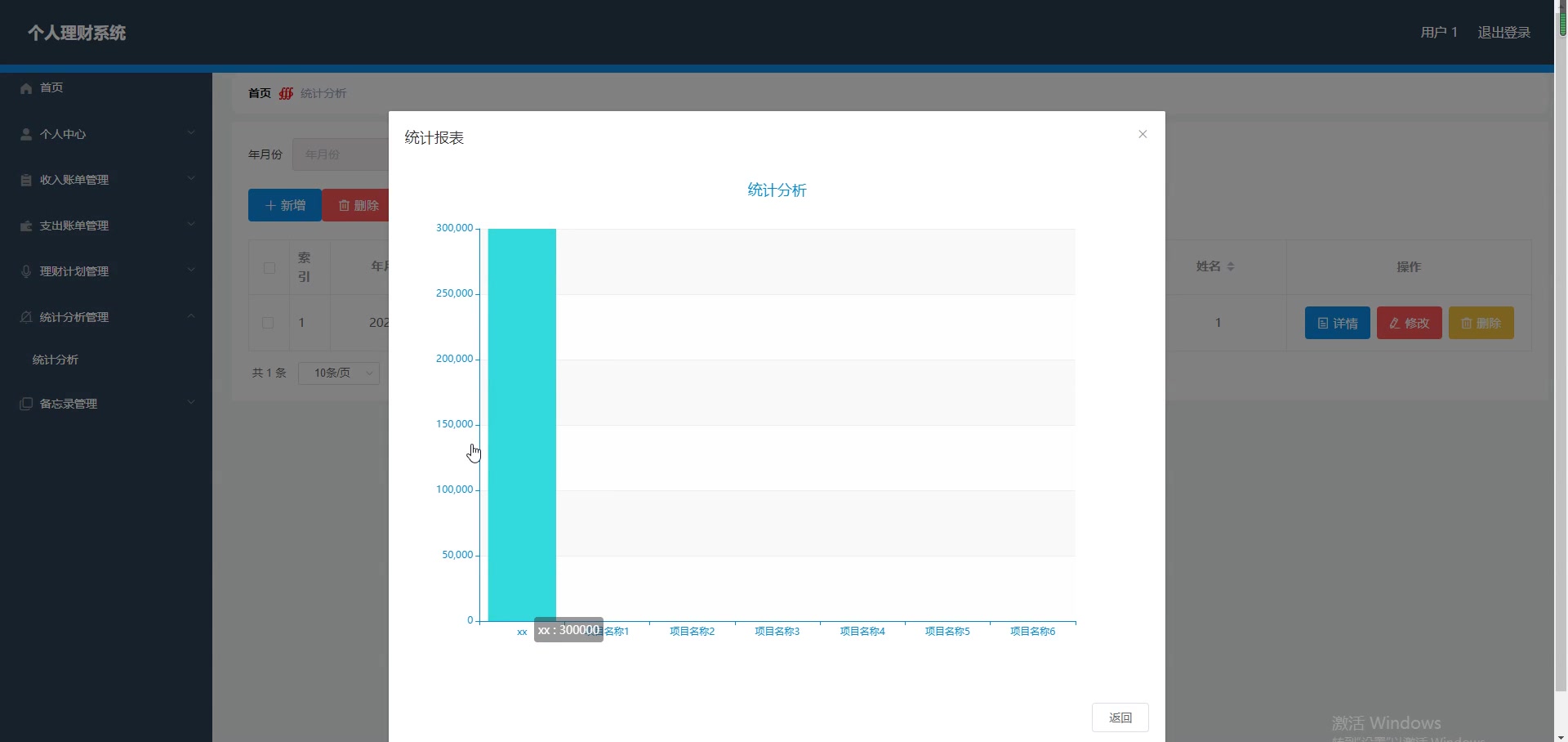The width and height of the screenshot is (1568, 742).
Task: Click the icon beside 统计分析管理
Action: click(x=26, y=316)
